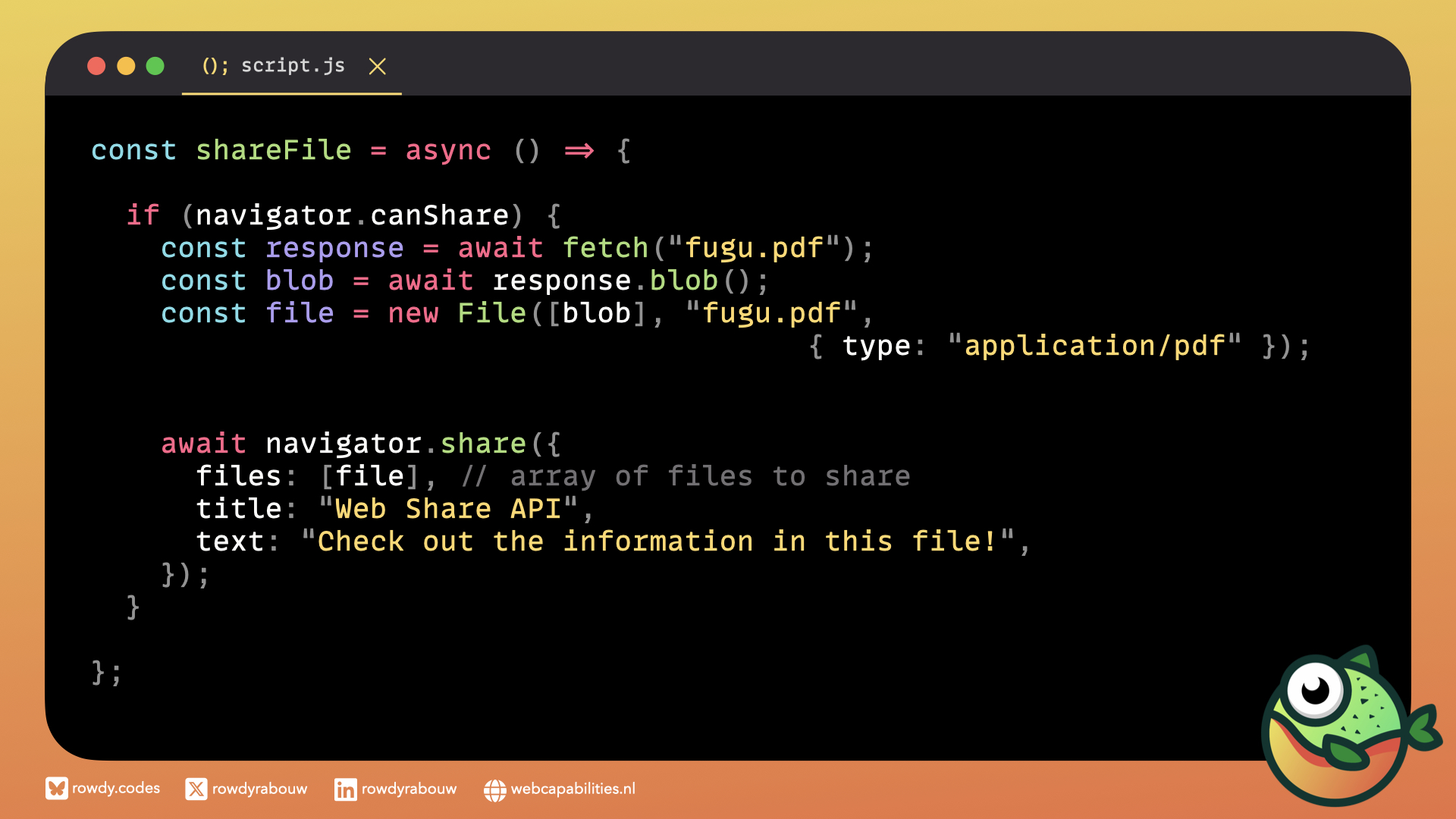Select the script.js tab

293,66
